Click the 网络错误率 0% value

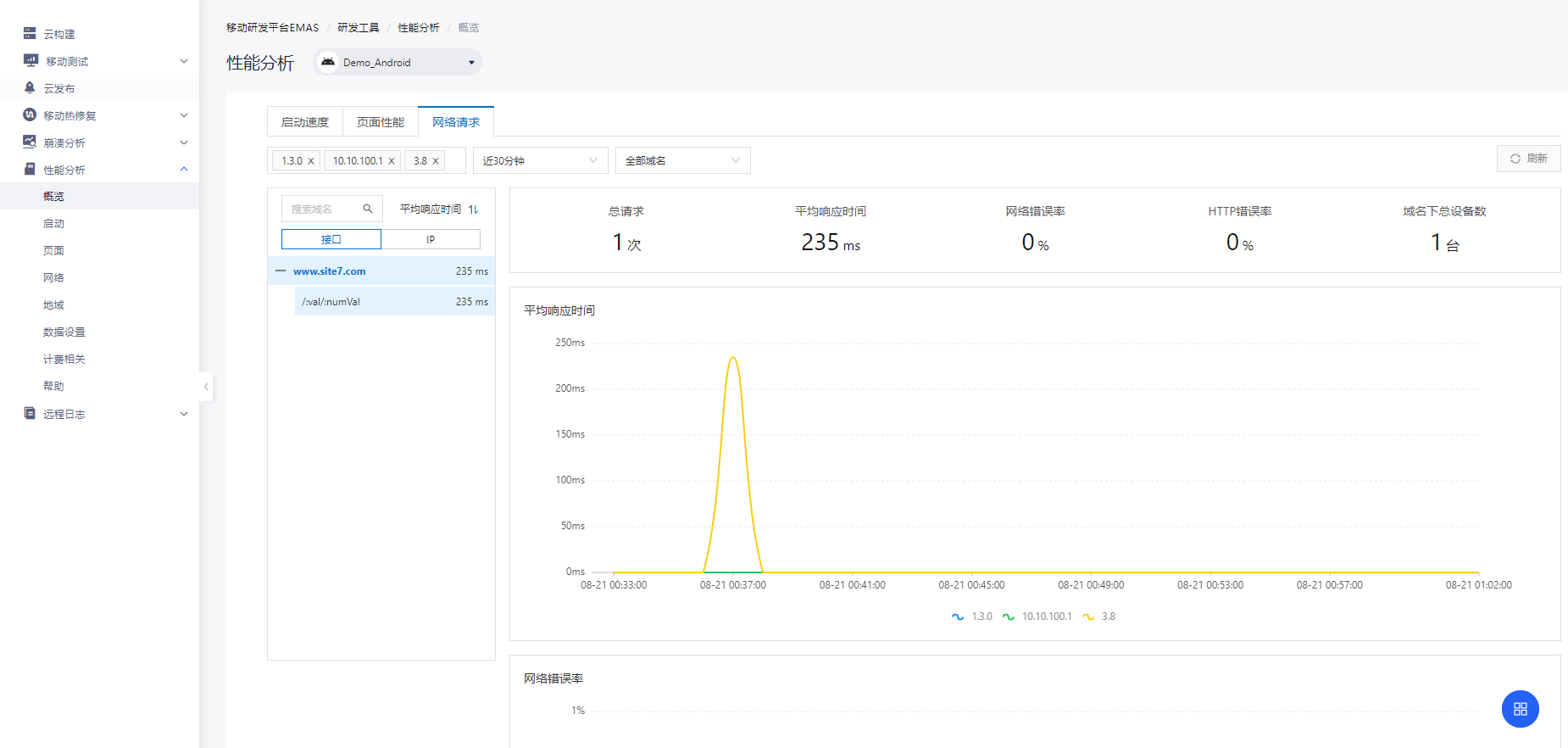tap(1035, 243)
